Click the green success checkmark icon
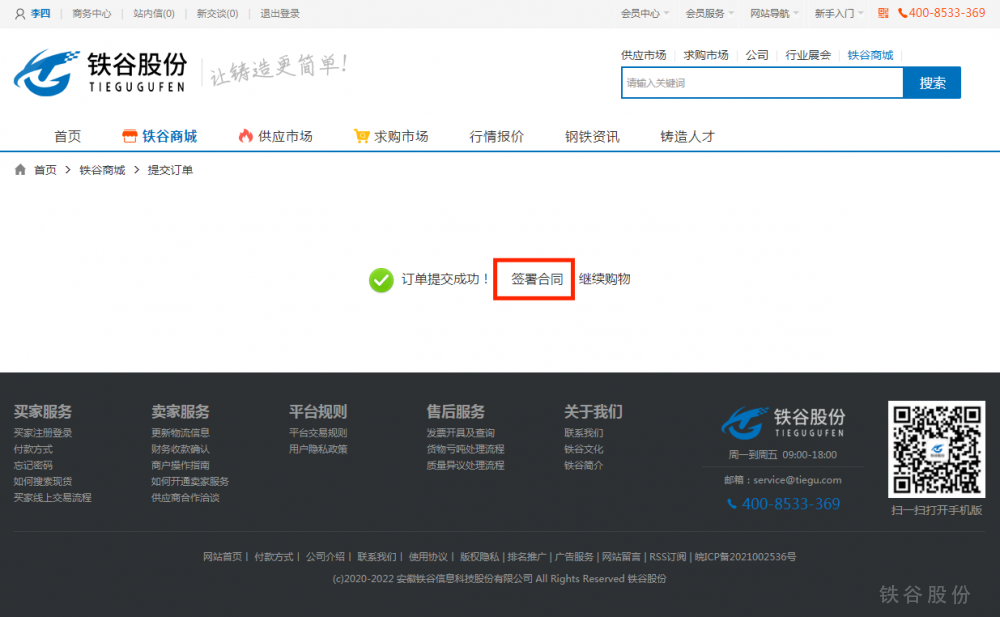The image size is (1000, 617). click(x=381, y=280)
